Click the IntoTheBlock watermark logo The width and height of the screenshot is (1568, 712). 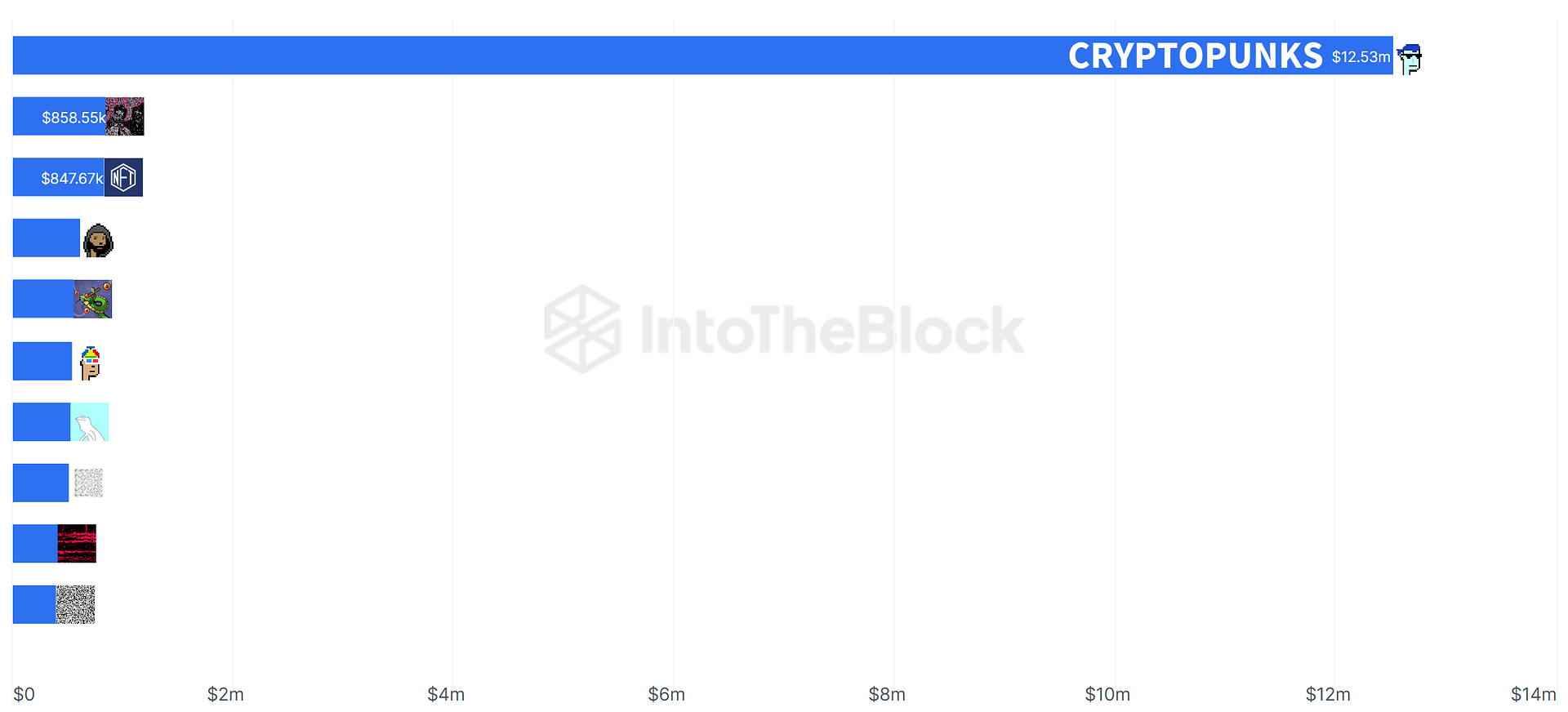click(784, 329)
